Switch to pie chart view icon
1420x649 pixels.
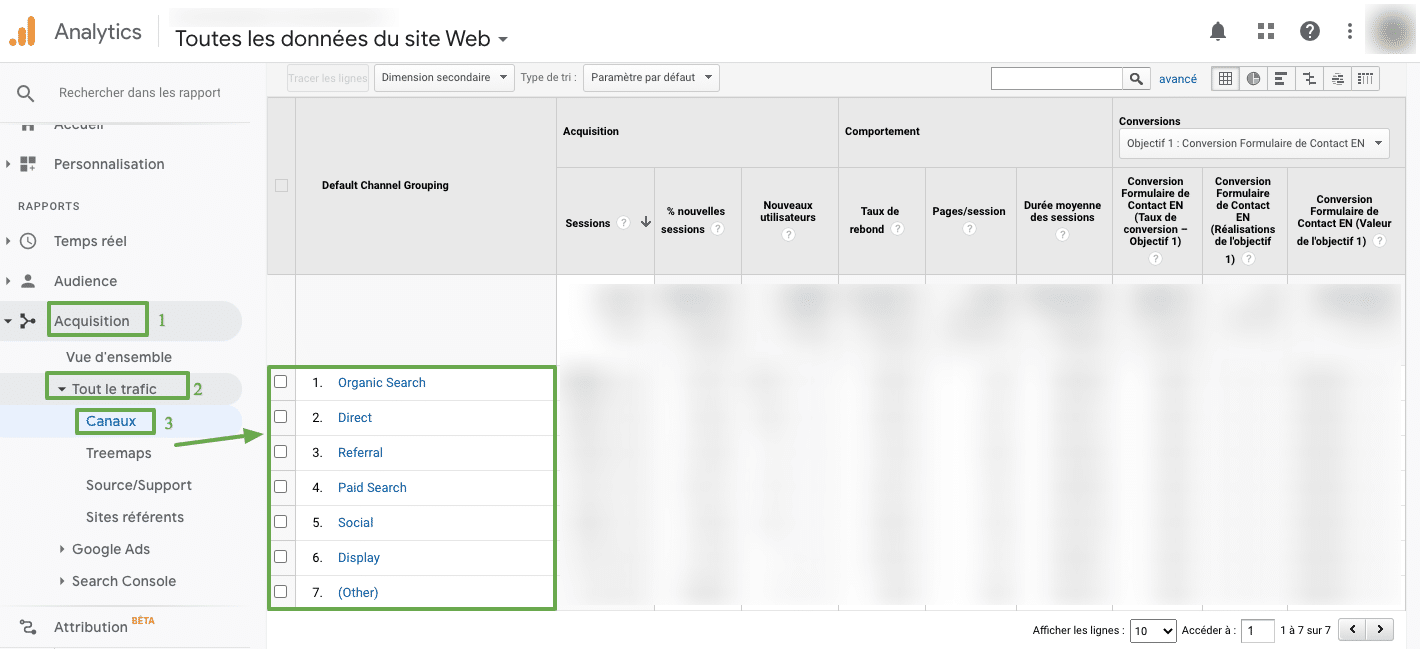[1253, 78]
